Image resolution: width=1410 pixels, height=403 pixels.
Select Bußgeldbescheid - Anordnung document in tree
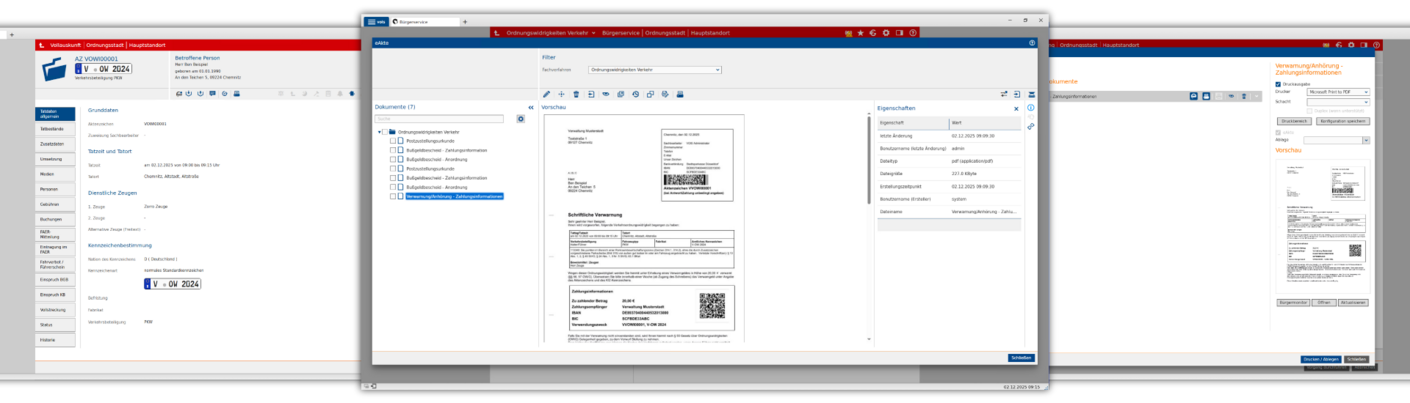pos(434,160)
